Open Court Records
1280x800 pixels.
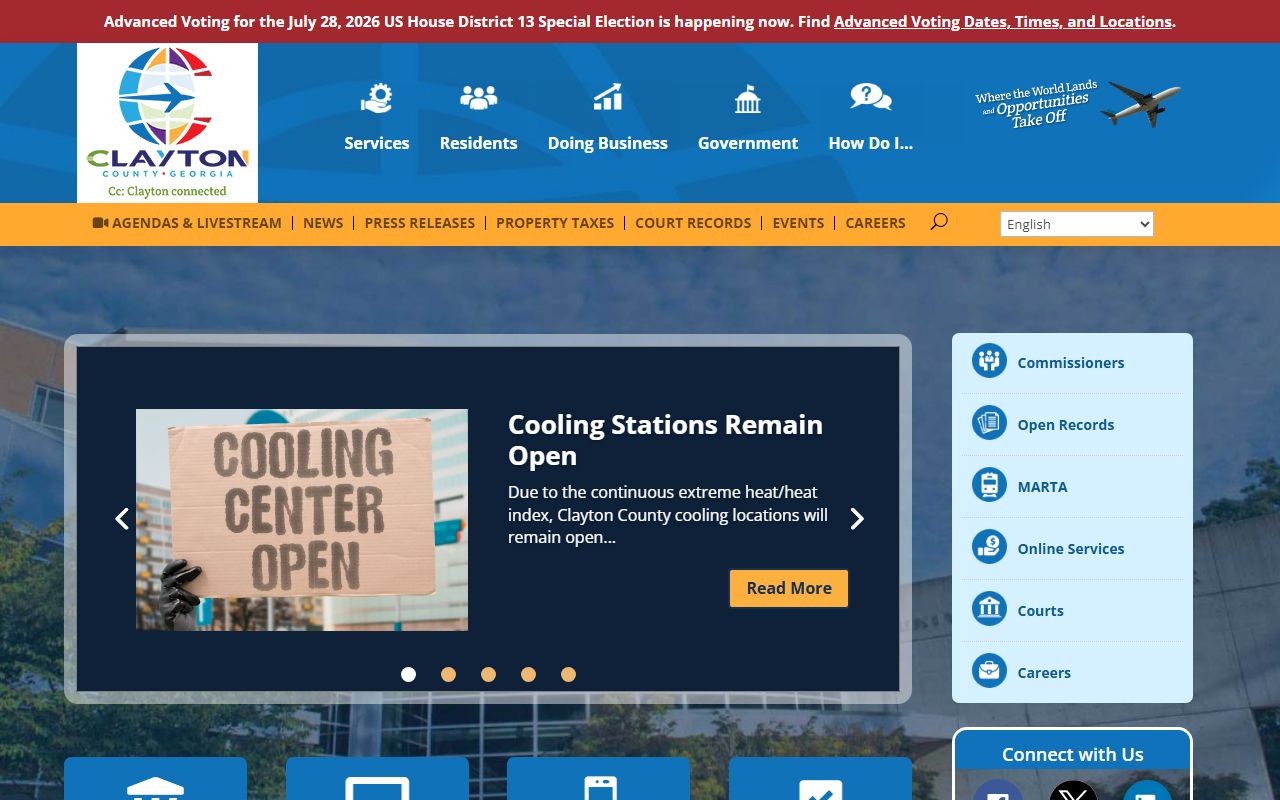[693, 223]
